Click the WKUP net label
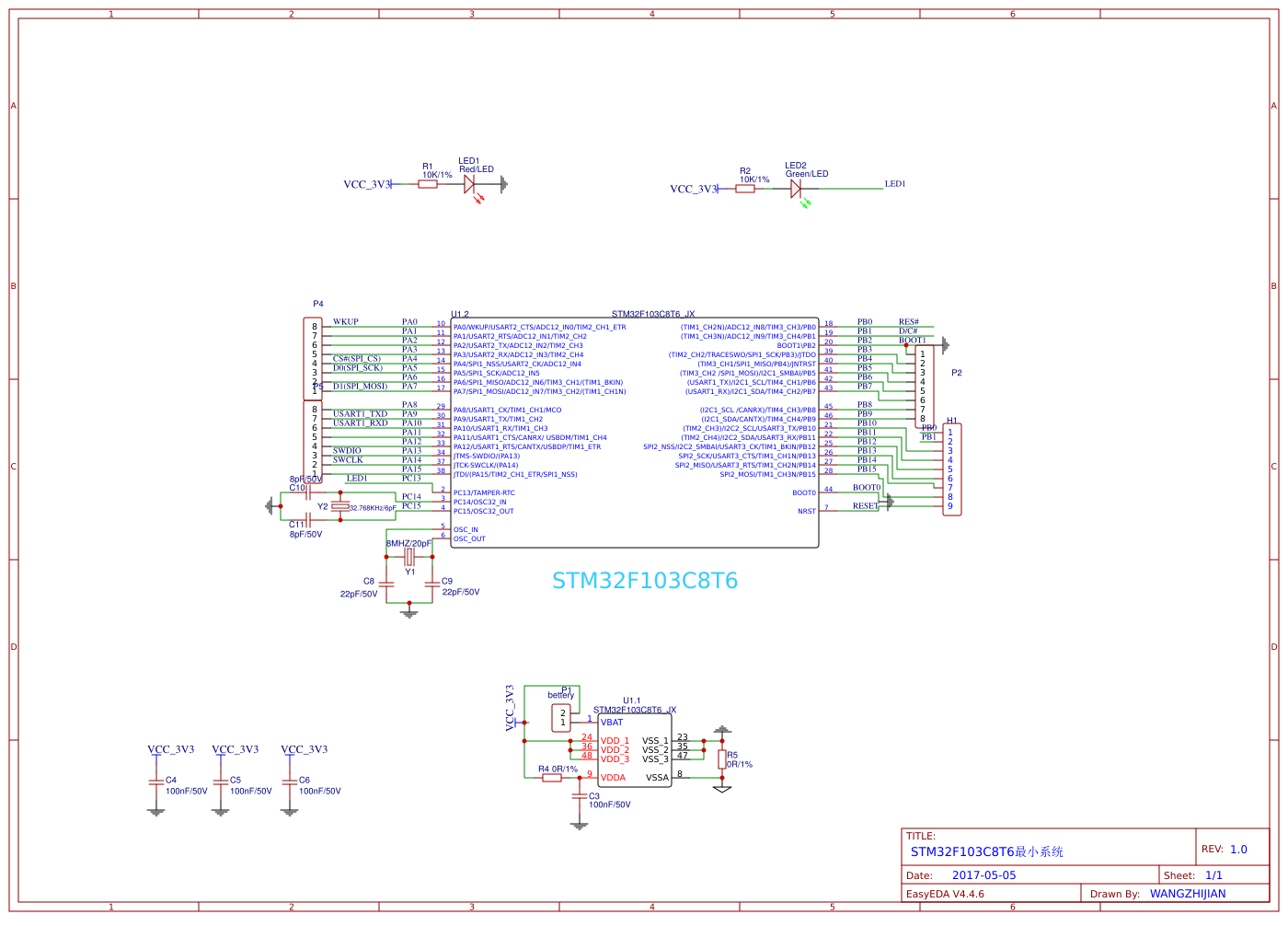The height and width of the screenshot is (926, 1288). [x=346, y=322]
